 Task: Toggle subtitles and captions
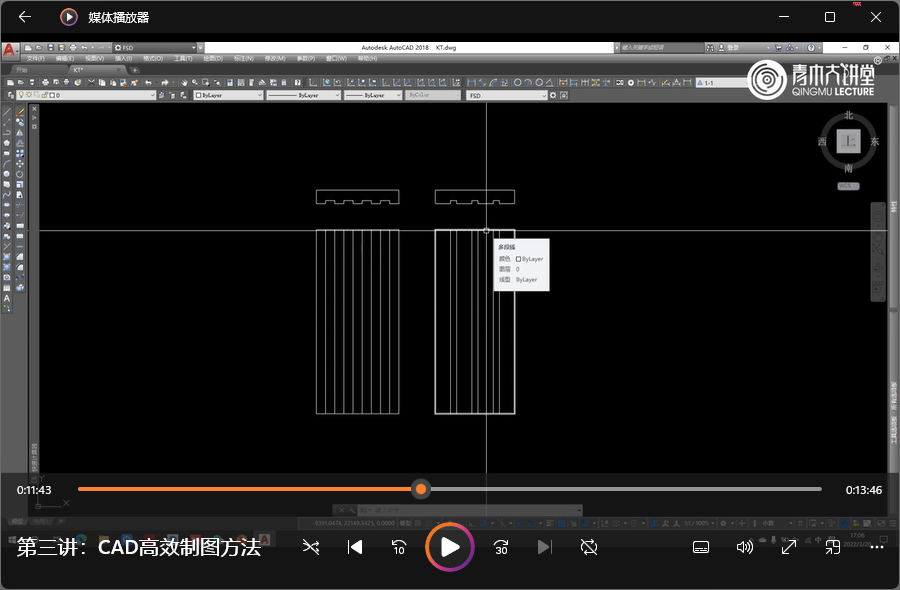click(x=701, y=547)
